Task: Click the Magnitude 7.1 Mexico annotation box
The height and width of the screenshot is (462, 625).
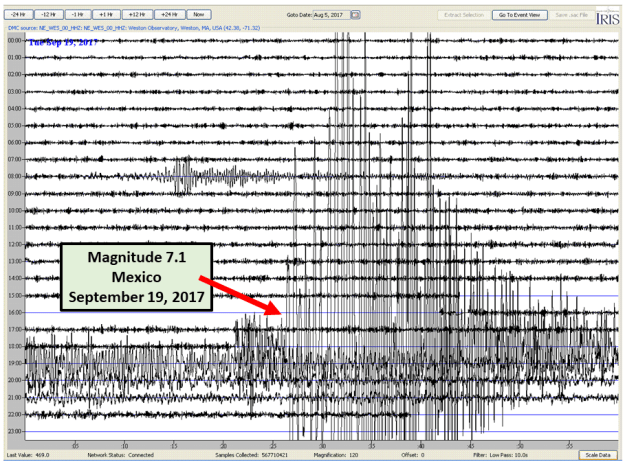Action: coord(137,275)
